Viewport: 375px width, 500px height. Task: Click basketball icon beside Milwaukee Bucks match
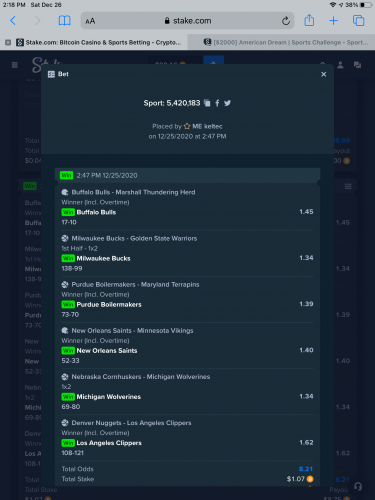coord(65,238)
